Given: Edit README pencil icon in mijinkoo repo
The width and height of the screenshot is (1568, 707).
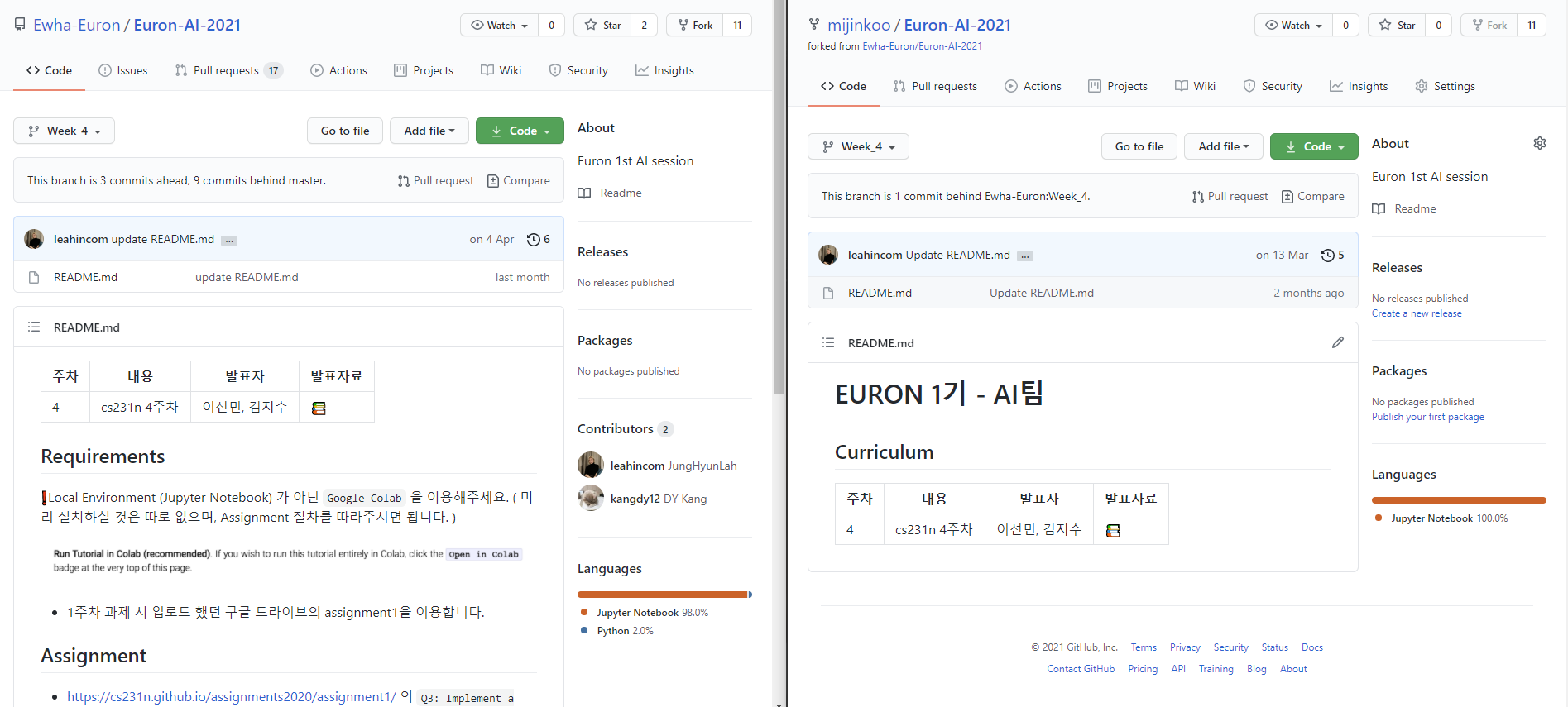Looking at the screenshot, I should click(1338, 342).
